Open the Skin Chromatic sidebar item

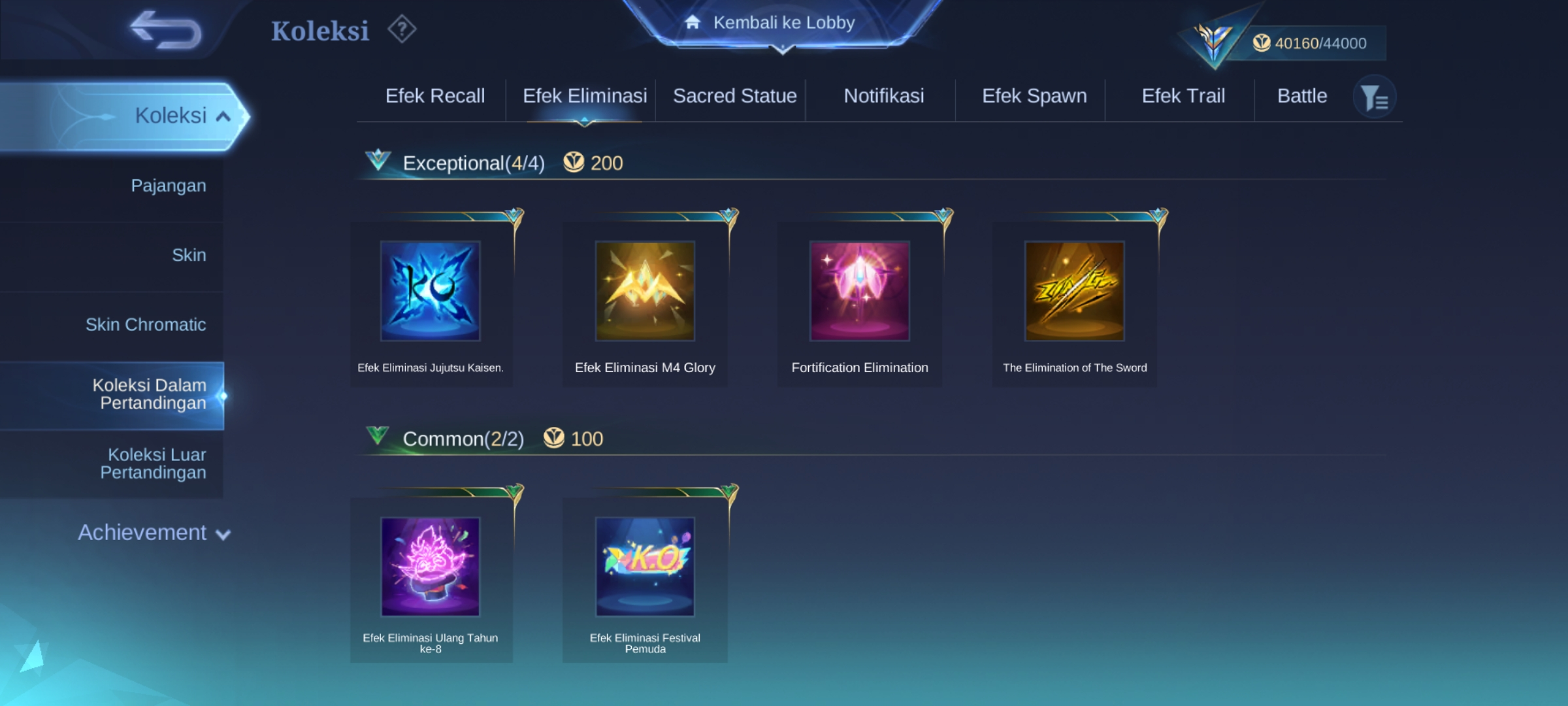[146, 325]
